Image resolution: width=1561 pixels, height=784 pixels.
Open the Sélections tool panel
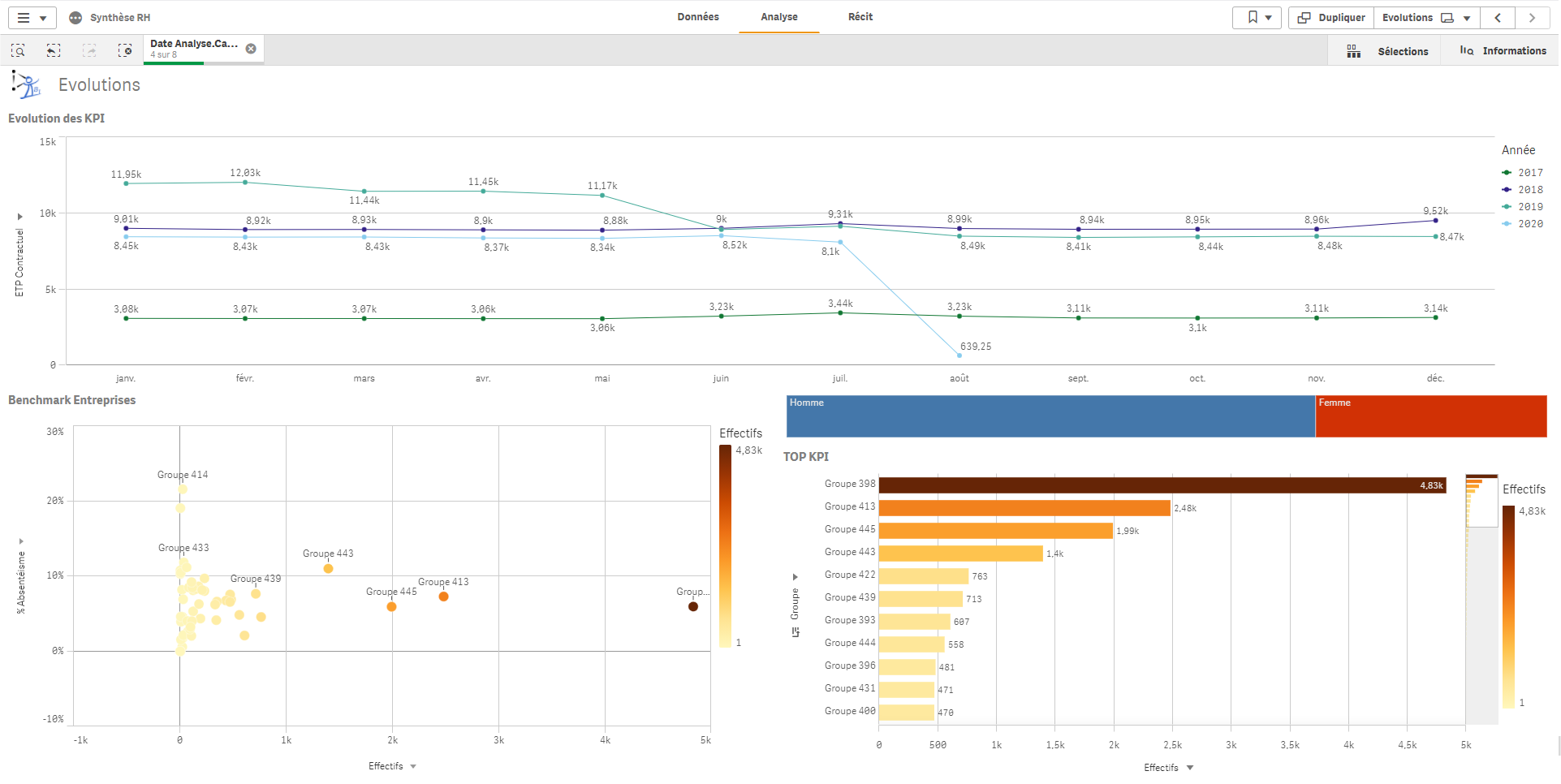[x=1387, y=51]
